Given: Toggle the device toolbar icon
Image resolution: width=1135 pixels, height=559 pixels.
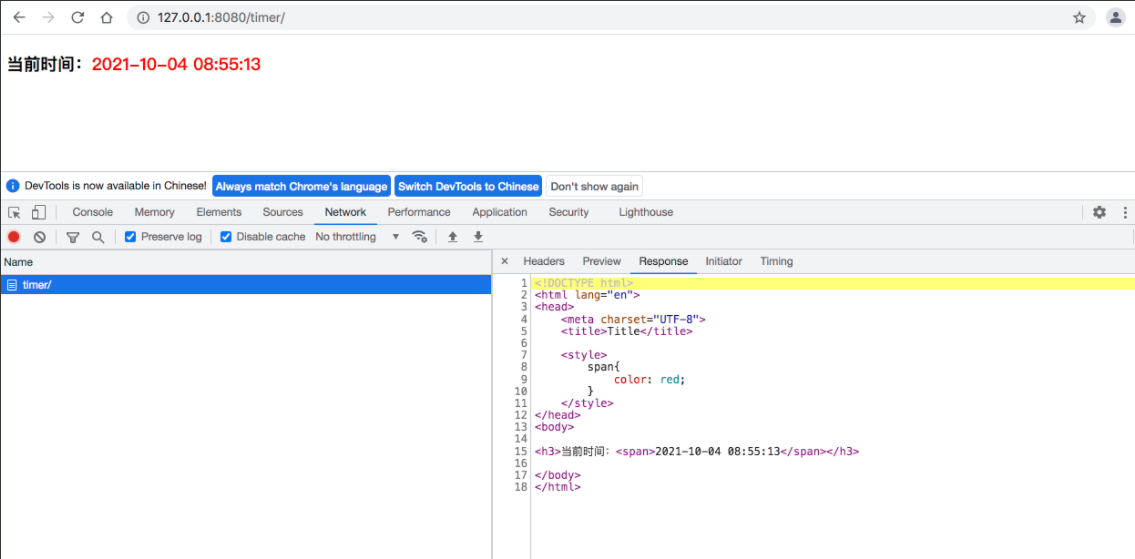Looking at the screenshot, I should (38, 212).
